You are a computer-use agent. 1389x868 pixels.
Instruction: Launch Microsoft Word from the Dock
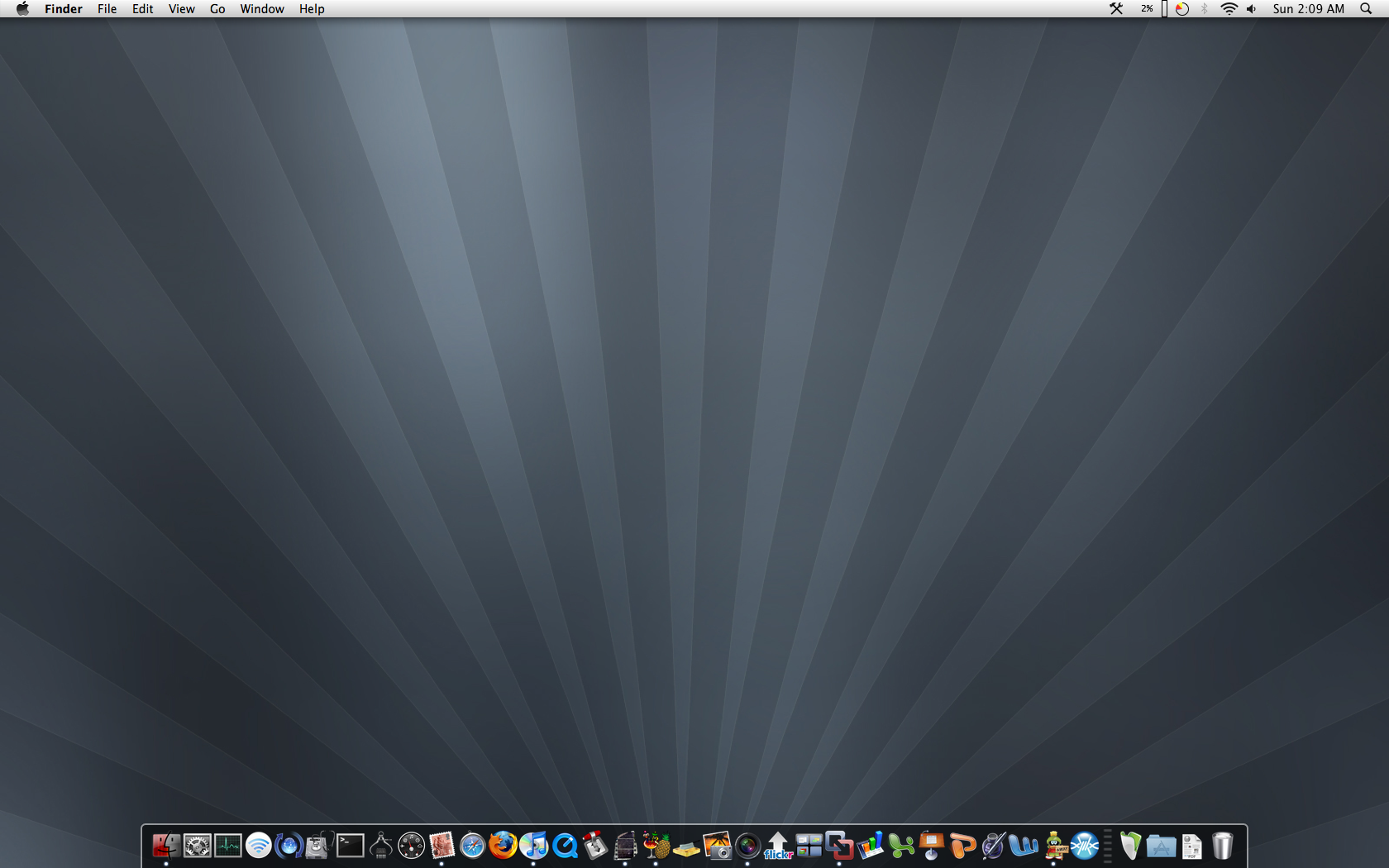coord(1023,846)
